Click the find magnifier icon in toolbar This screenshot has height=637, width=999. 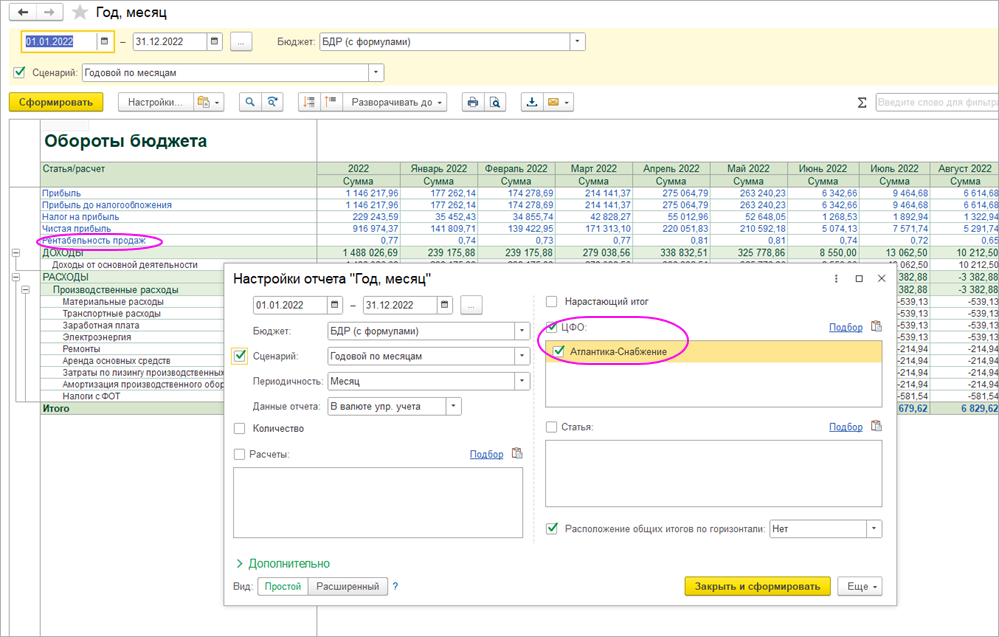pos(248,102)
